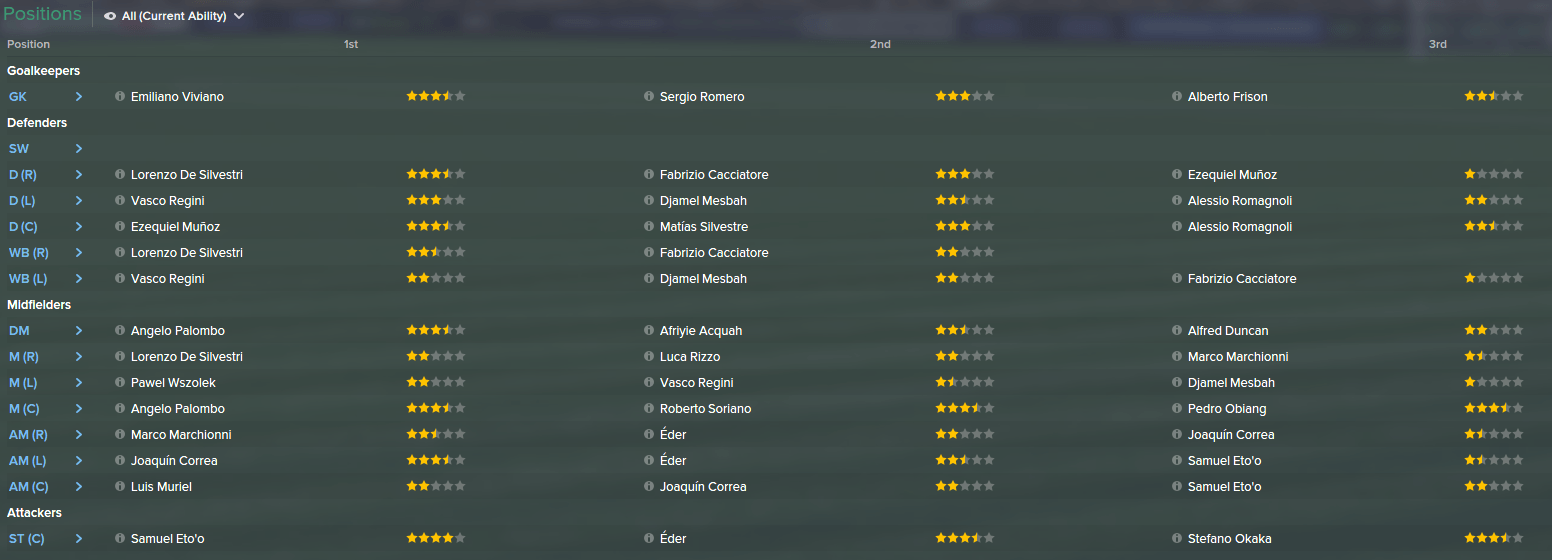Click info icon beside Samuel Eto'o striker row
This screenshot has width=1552, height=560.
tap(120, 539)
